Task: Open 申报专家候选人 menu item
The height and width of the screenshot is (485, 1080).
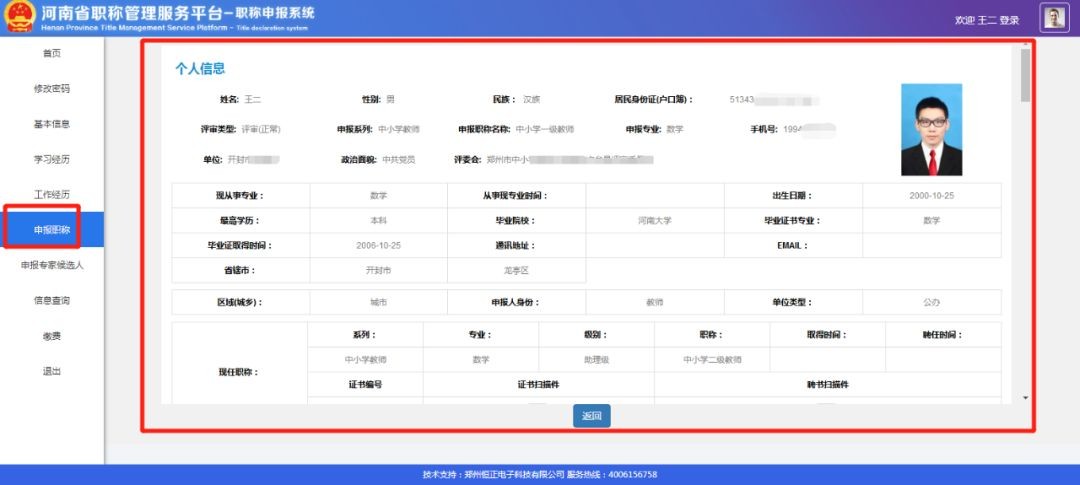Action: tap(52, 265)
